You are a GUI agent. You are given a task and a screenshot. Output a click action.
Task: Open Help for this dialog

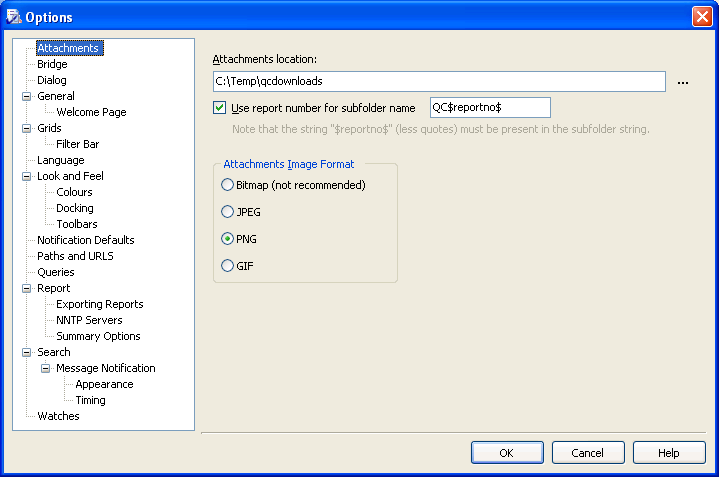pyautogui.click(x=669, y=453)
